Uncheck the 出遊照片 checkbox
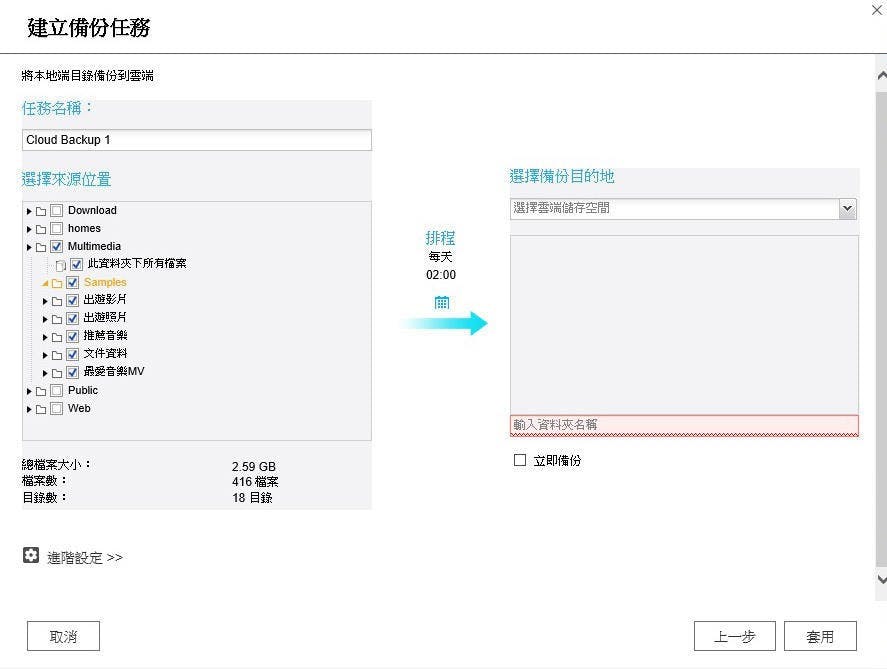887x669 pixels. 72,318
